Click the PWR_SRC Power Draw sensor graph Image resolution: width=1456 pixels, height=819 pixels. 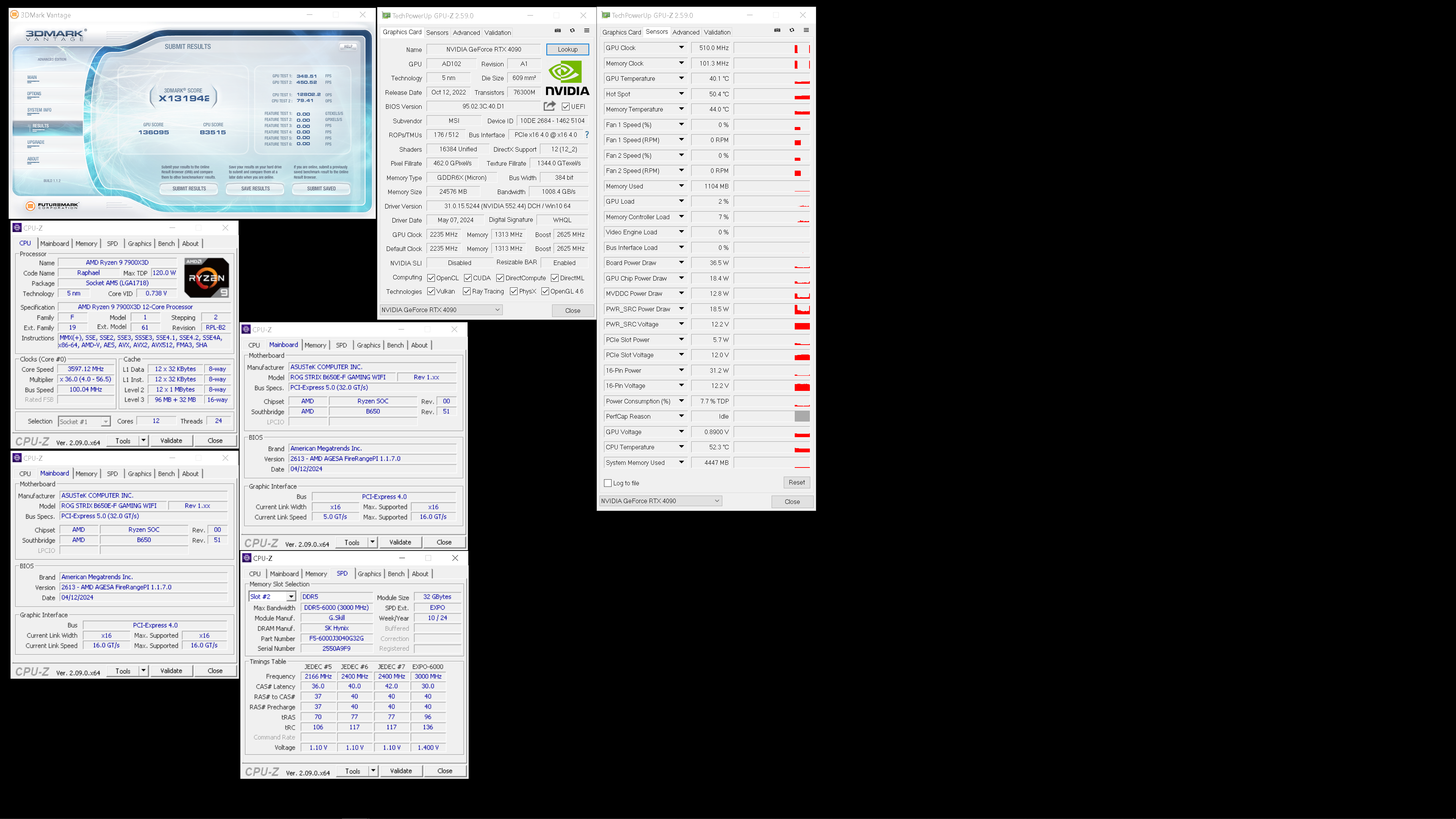[x=772, y=309]
